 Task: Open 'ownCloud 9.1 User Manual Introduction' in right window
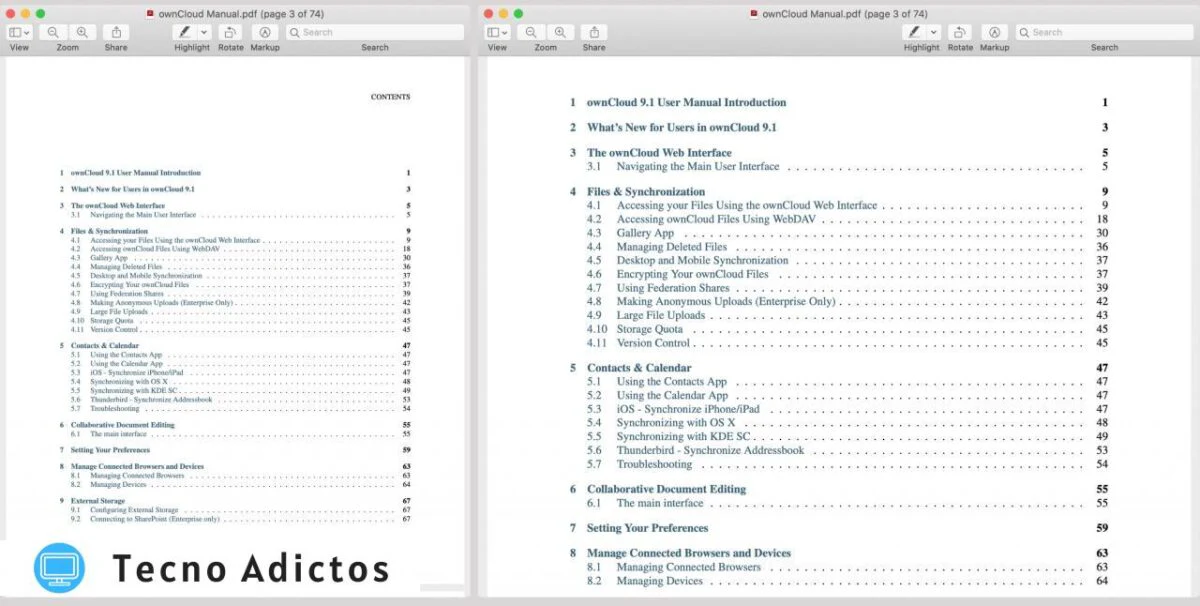(x=686, y=102)
